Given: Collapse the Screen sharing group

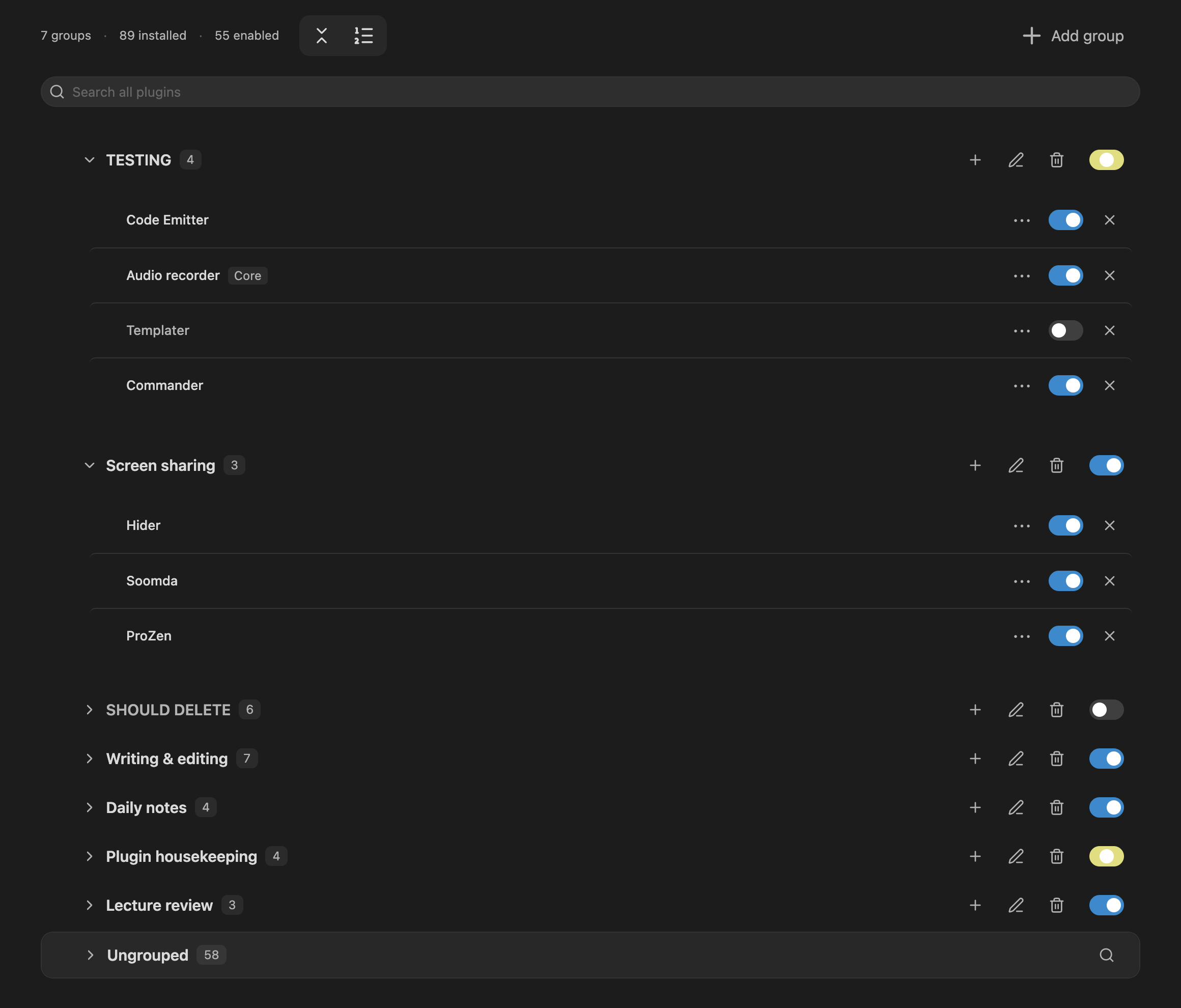Looking at the screenshot, I should click(90, 465).
